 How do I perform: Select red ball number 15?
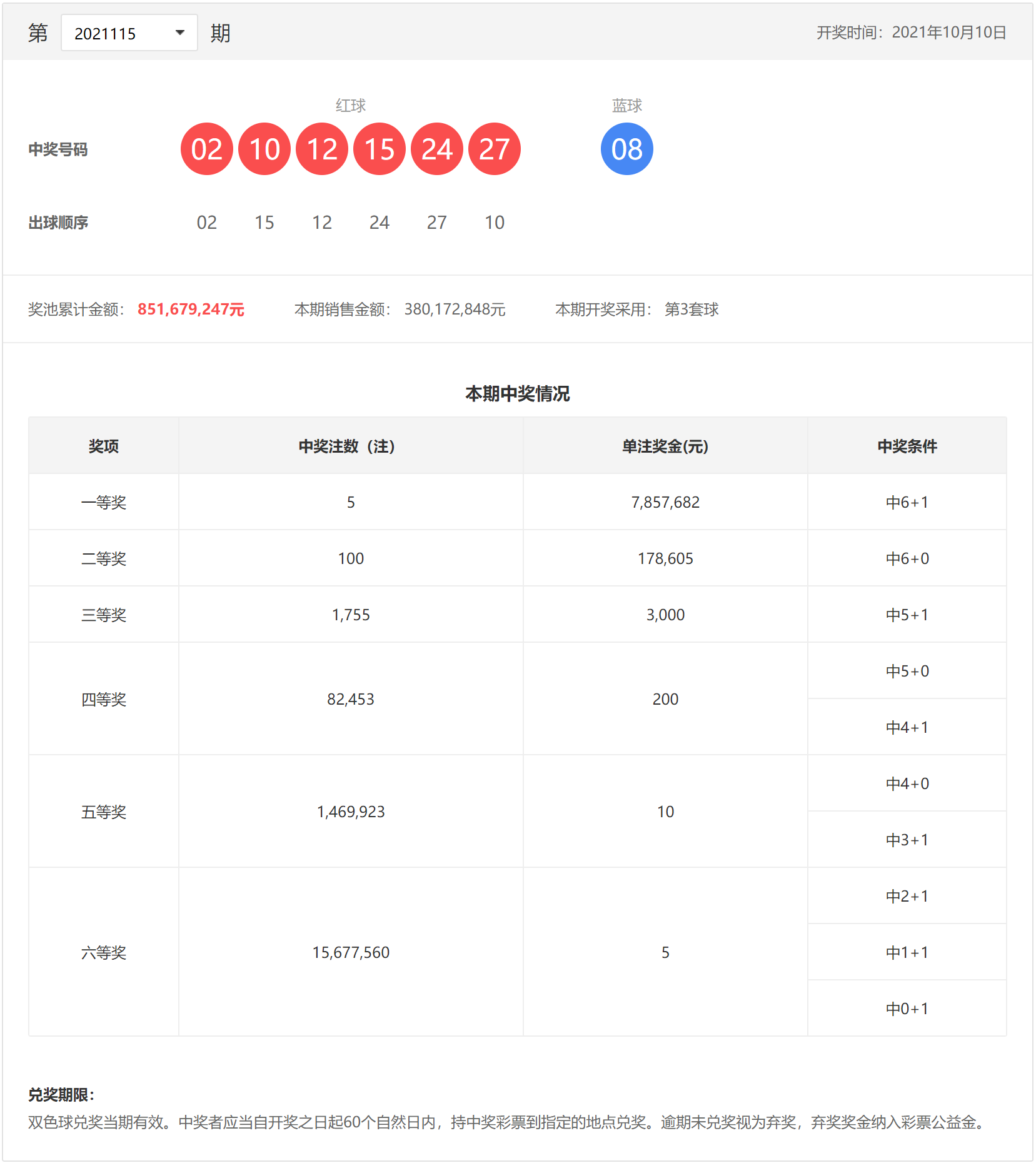pyautogui.click(x=379, y=149)
